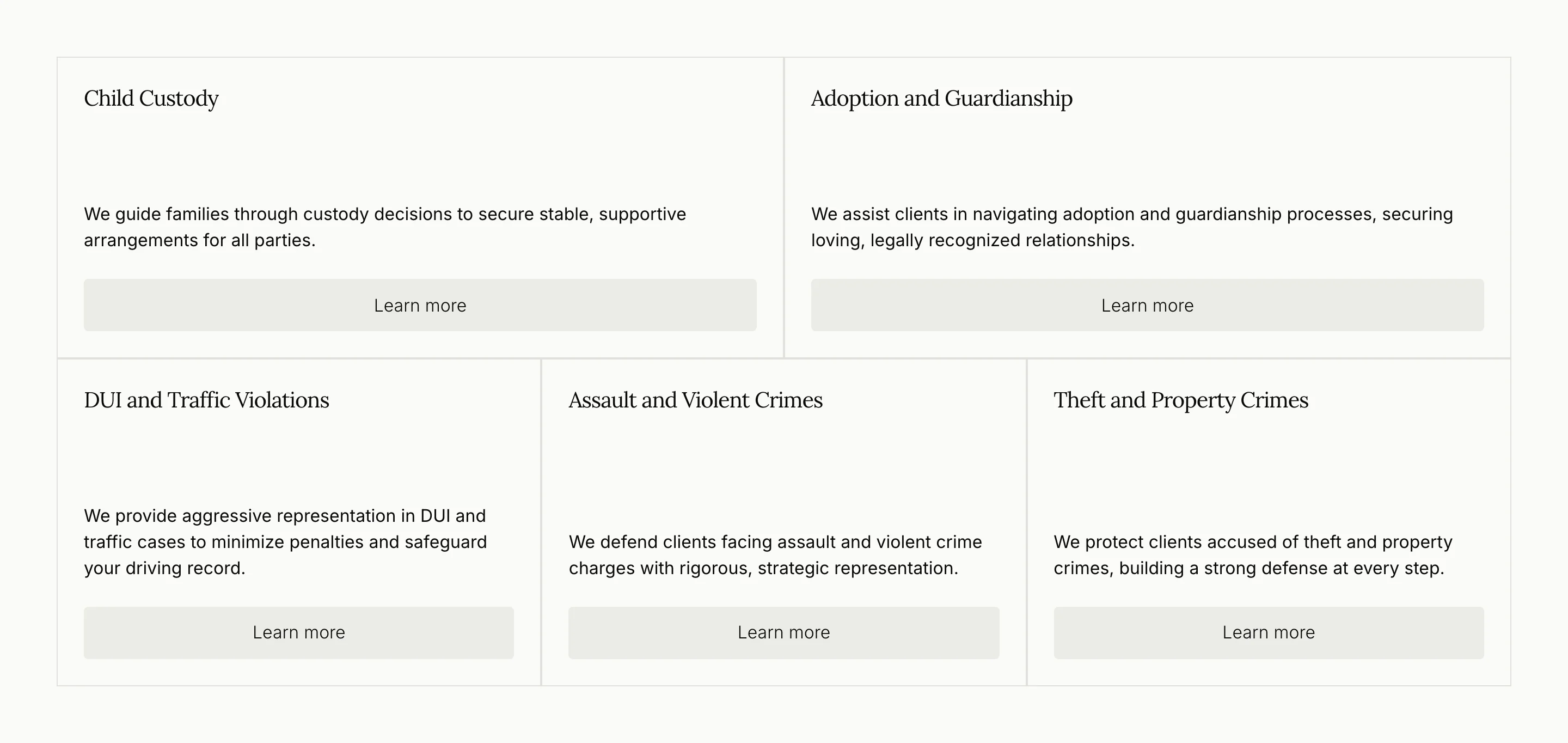Screen dimensions: 1568x743
Task: Select the Assault and Violent Crimes title
Action: [x=695, y=400]
